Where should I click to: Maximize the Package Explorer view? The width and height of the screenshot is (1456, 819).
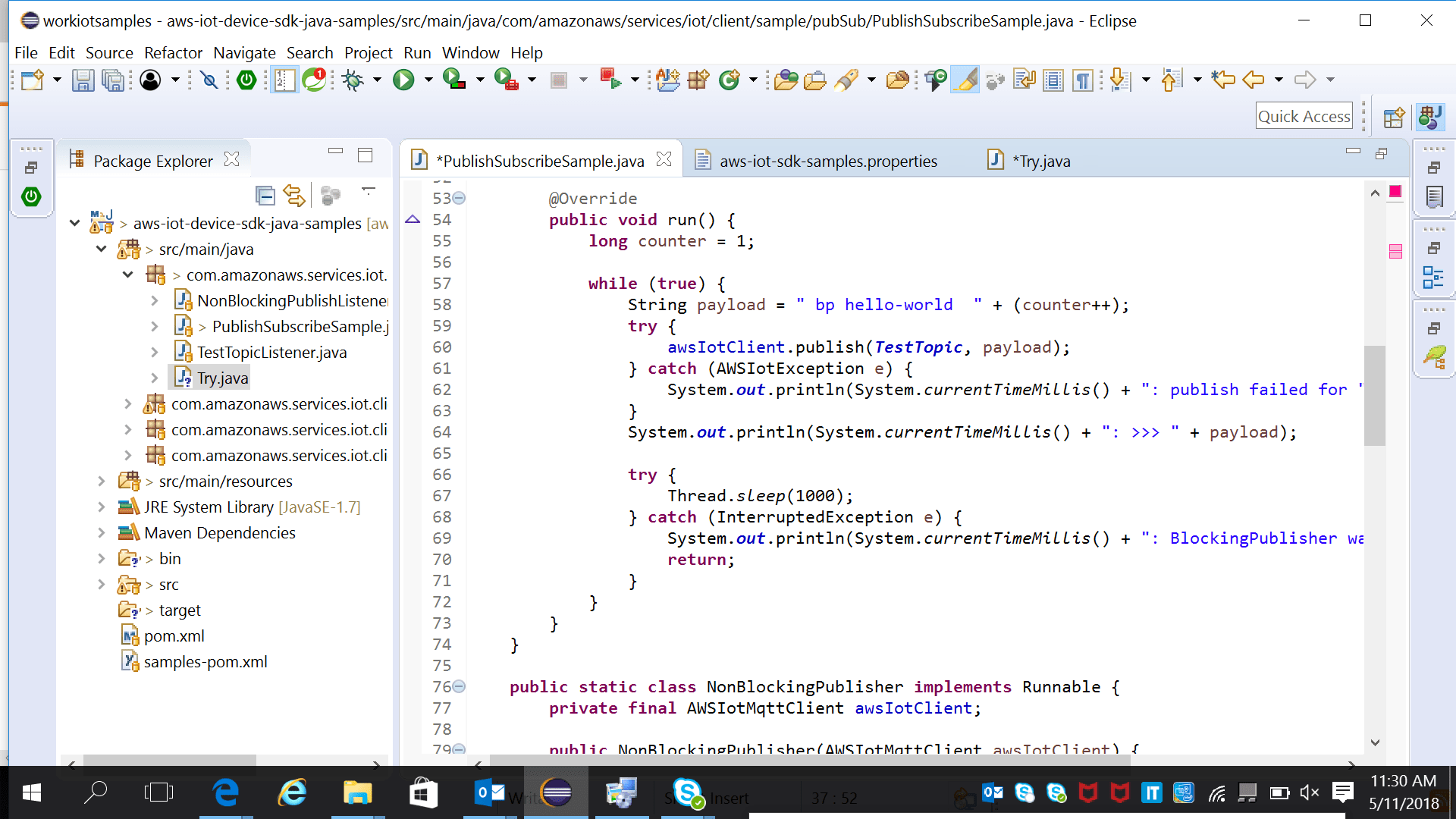pyautogui.click(x=365, y=155)
